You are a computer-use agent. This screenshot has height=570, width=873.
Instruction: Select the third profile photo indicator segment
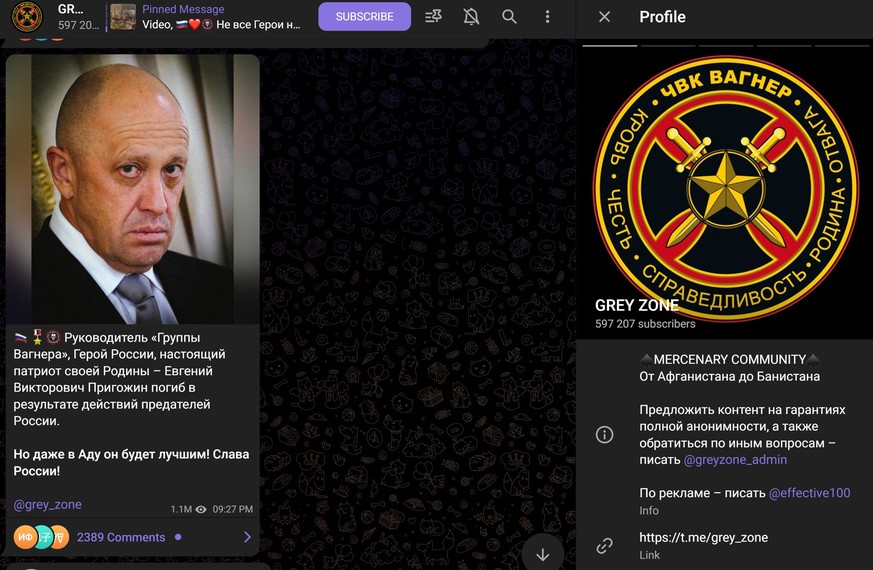[725, 46]
